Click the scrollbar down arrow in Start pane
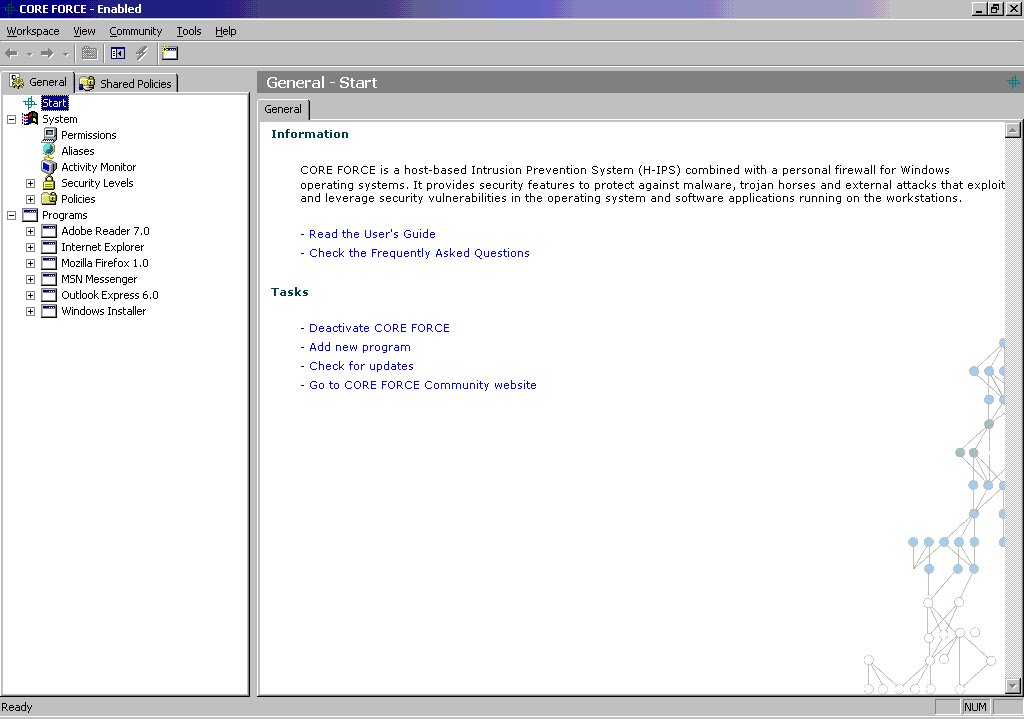 tap(1012, 686)
